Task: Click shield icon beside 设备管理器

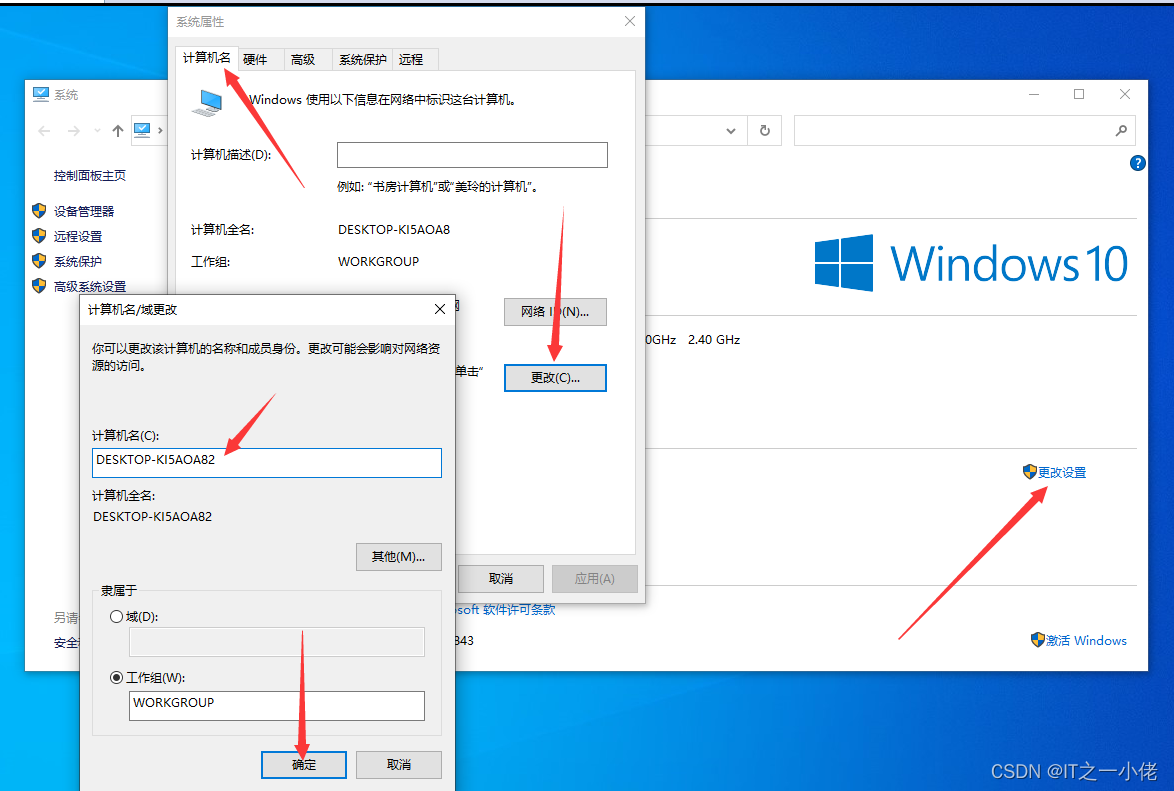Action: 39,210
